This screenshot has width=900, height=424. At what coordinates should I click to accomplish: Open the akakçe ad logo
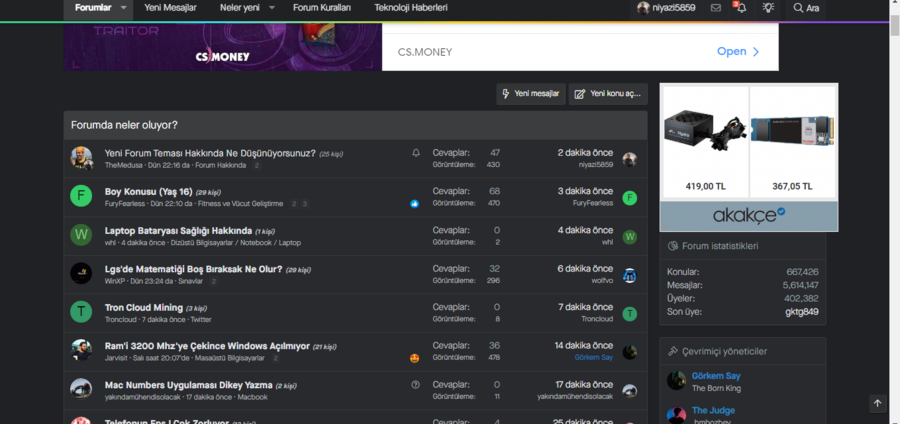748,215
